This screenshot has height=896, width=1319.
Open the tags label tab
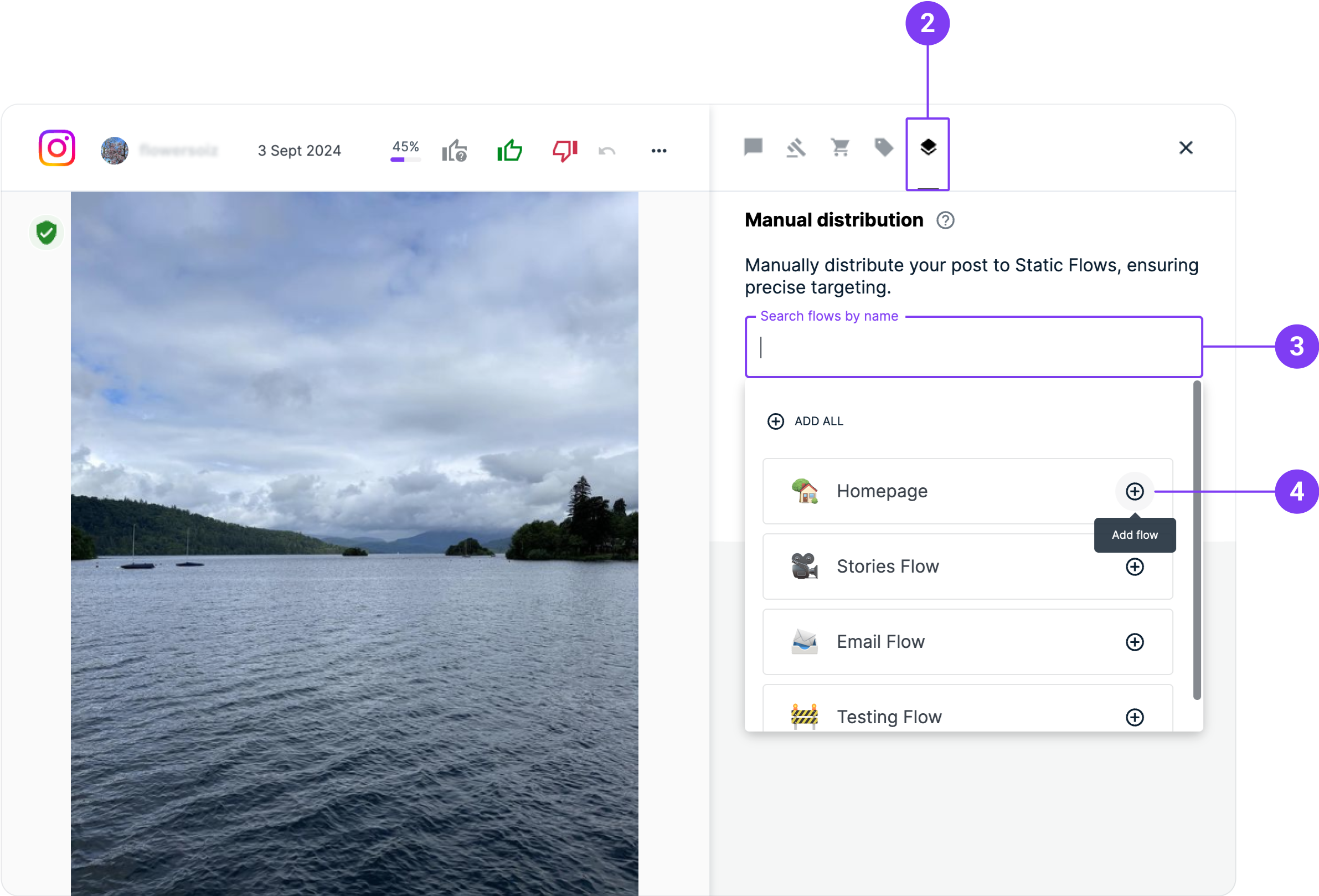tap(884, 147)
